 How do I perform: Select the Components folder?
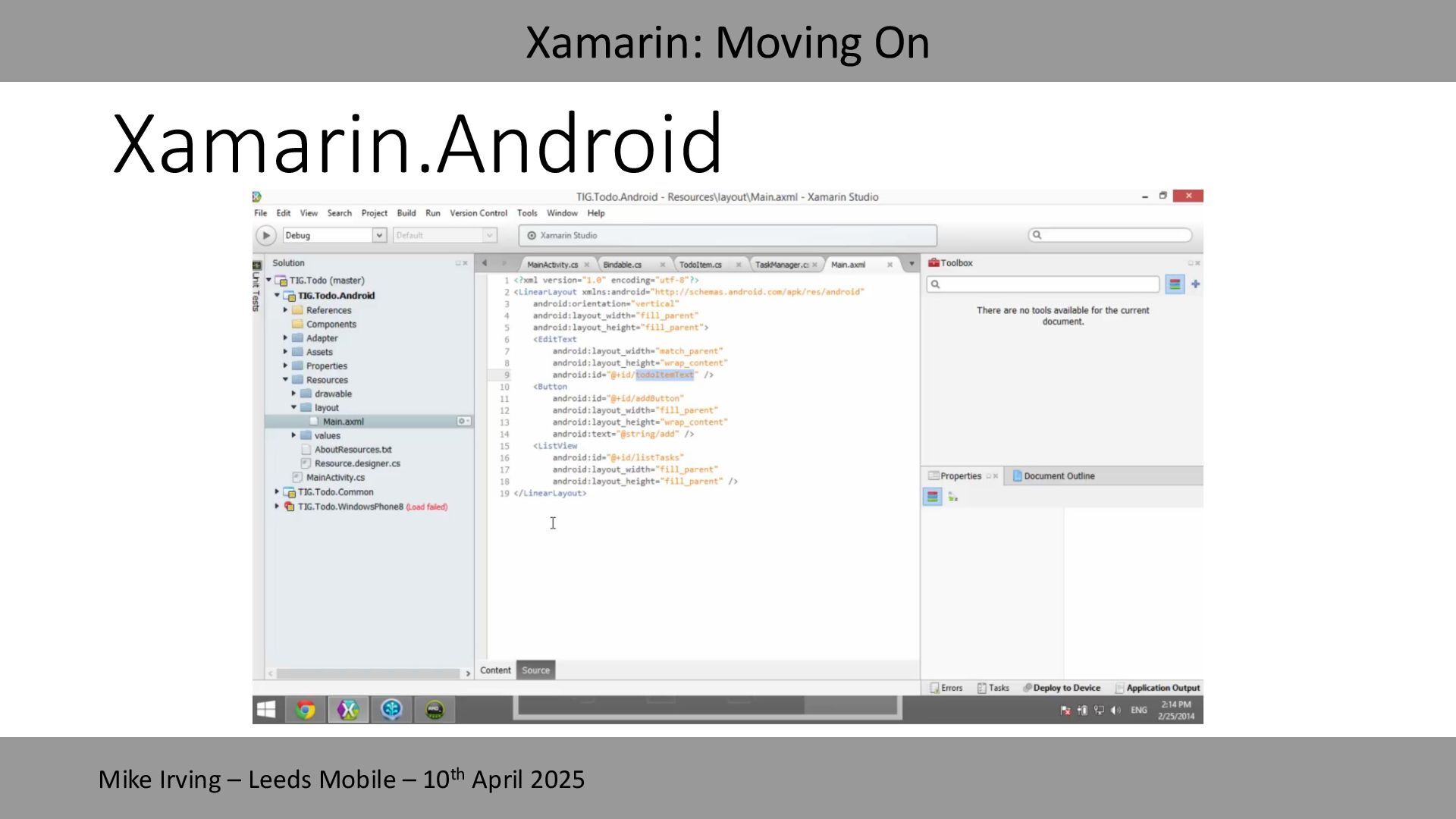pyautogui.click(x=331, y=324)
